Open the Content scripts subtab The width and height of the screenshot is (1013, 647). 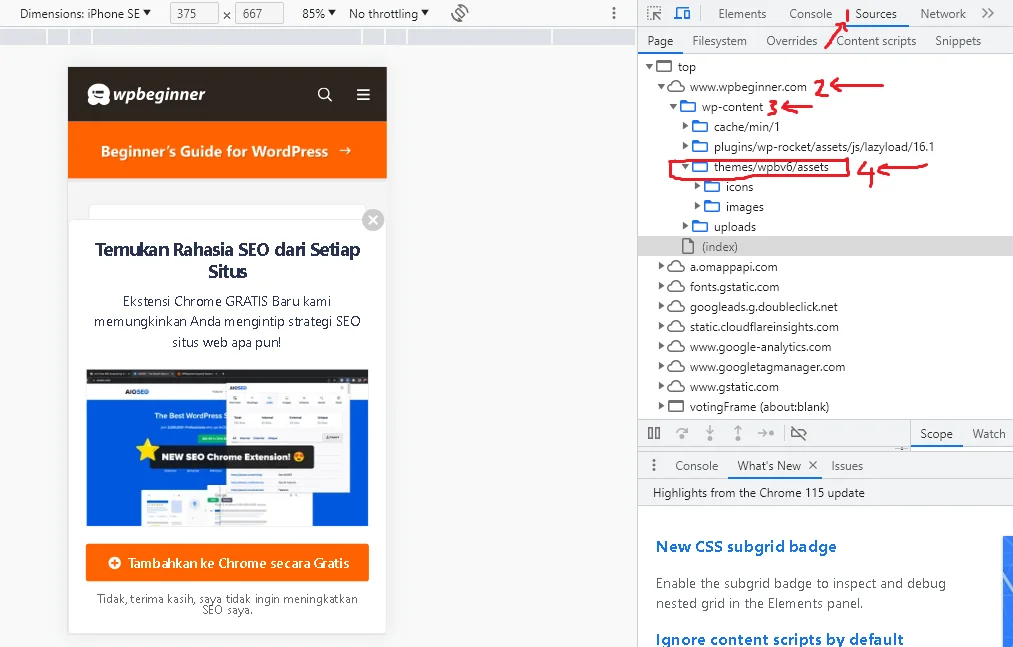click(876, 41)
